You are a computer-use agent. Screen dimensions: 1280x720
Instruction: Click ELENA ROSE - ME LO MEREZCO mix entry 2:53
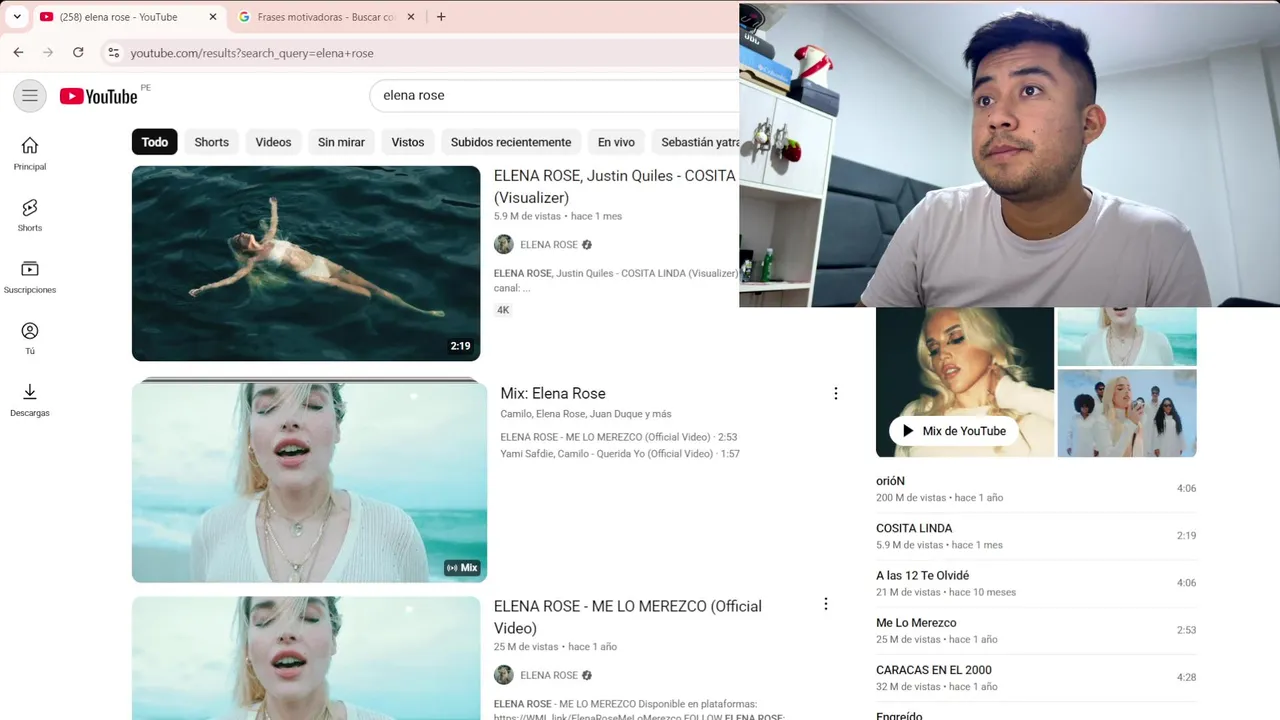pos(619,437)
